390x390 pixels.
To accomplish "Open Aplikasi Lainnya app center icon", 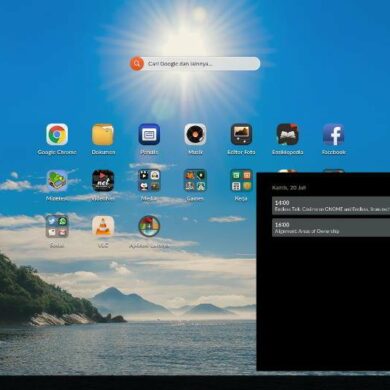I will 149,227.
